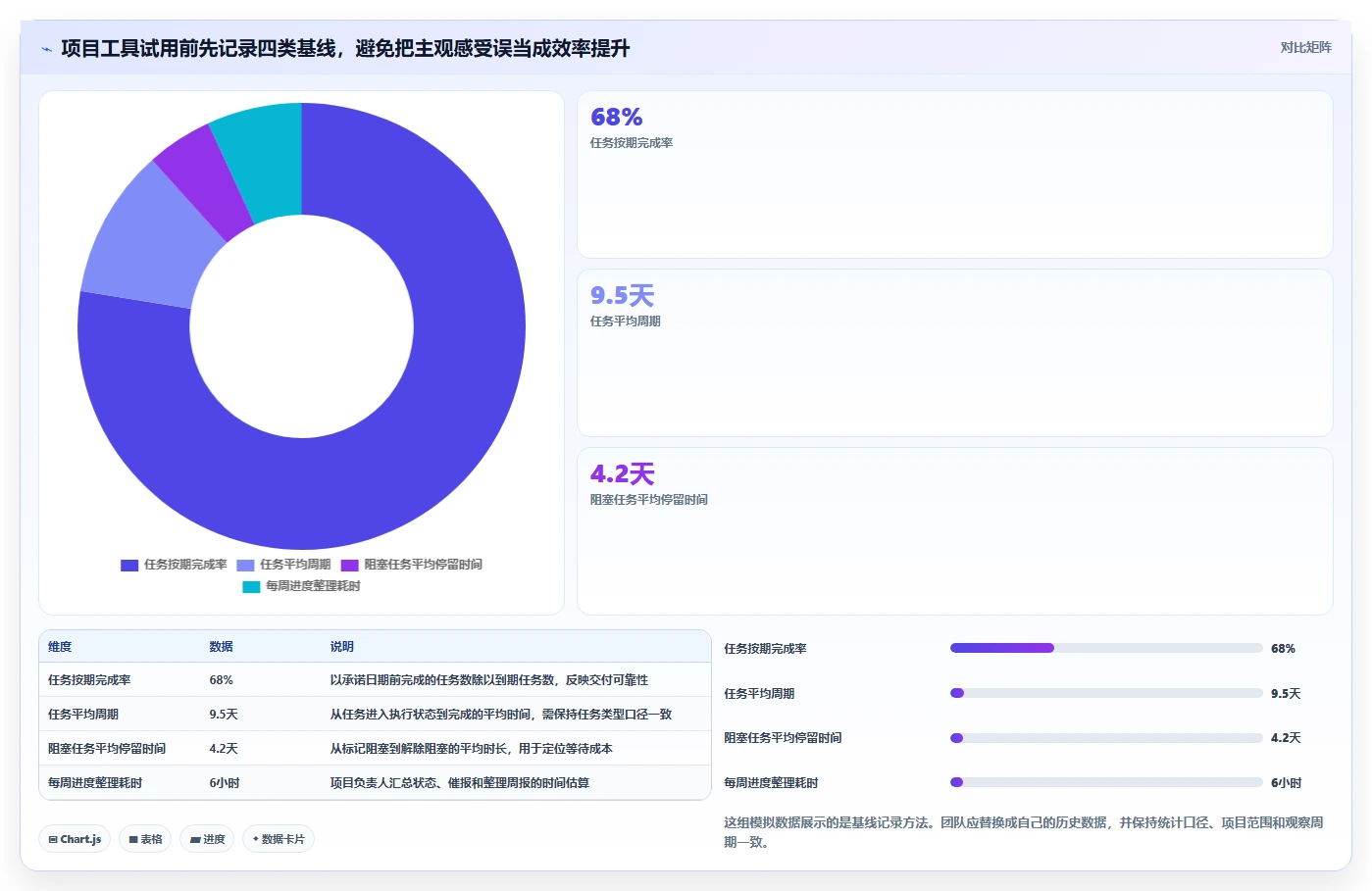The height and width of the screenshot is (891, 1372).
Task: Select table row 任务按期完成率
Action: tap(375, 680)
